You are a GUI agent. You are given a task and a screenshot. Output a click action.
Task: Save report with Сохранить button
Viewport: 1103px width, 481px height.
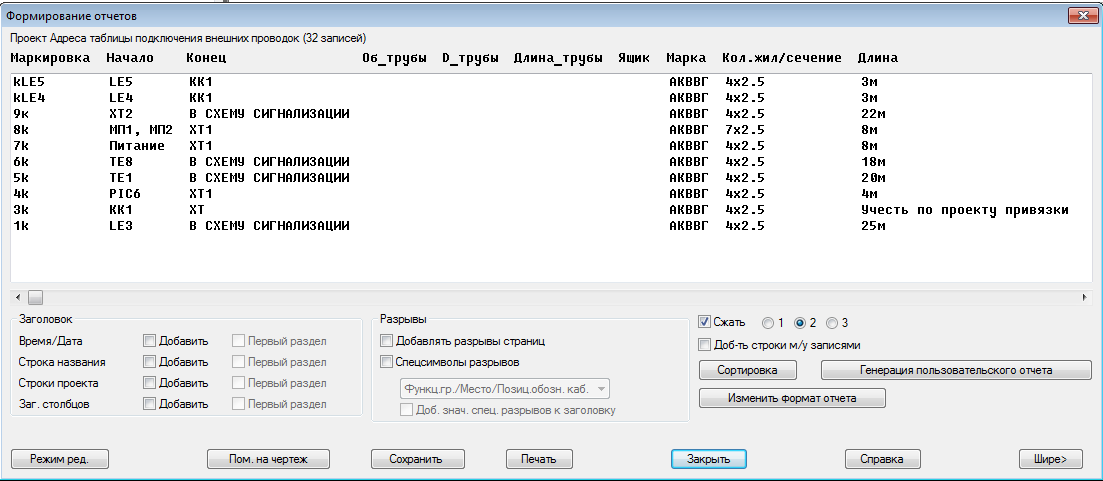[418, 459]
